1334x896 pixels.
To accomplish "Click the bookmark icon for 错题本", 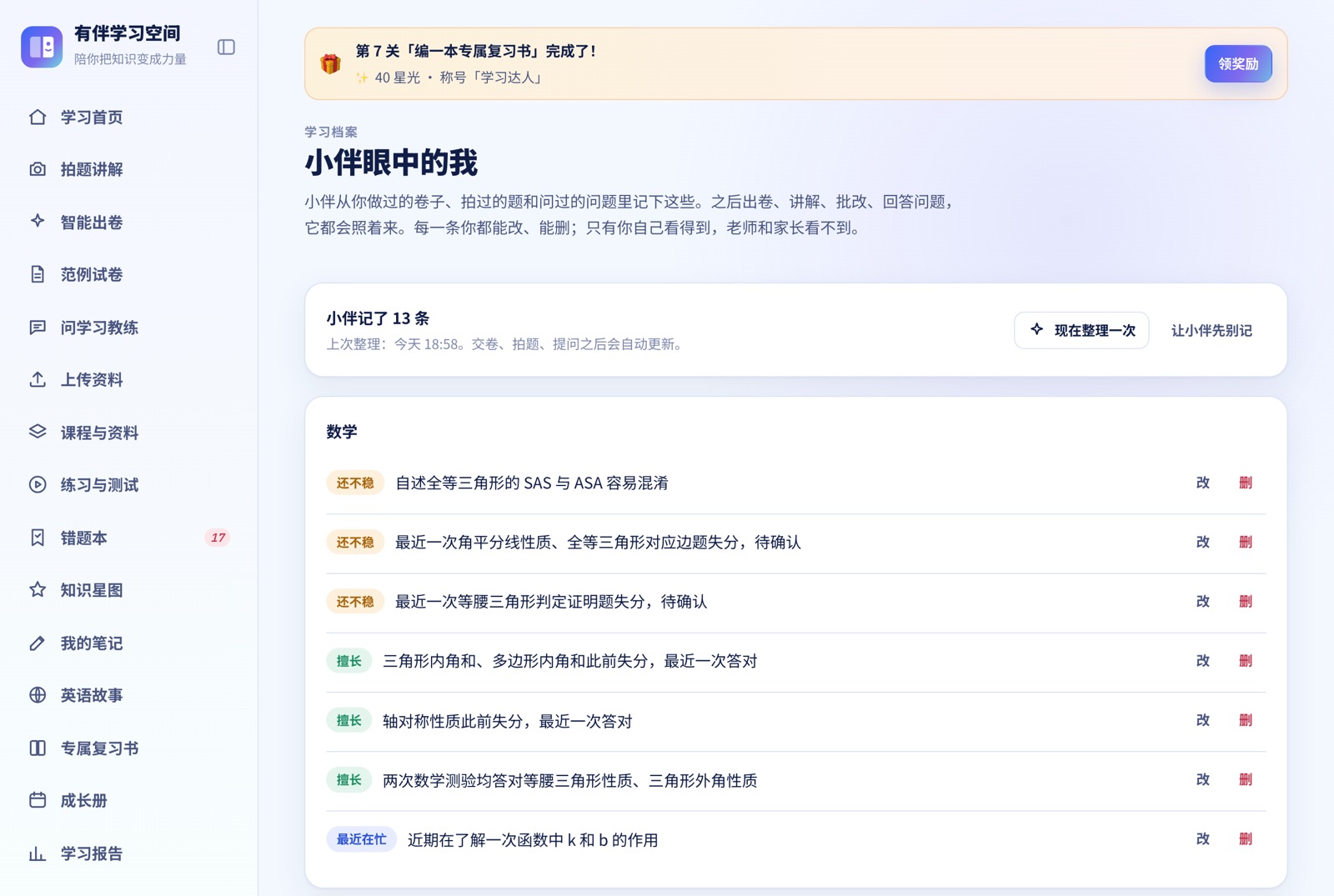I will [38, 538].
